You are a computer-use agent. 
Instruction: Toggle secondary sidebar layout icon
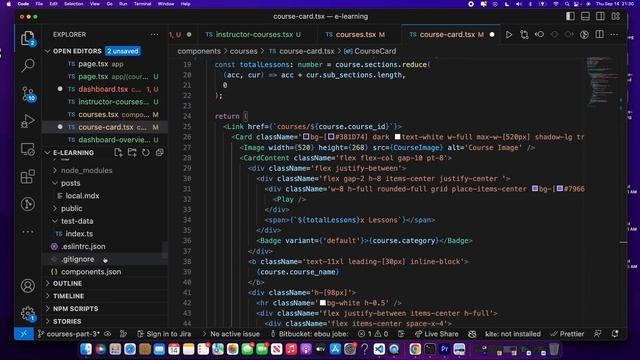pos(600,16)
